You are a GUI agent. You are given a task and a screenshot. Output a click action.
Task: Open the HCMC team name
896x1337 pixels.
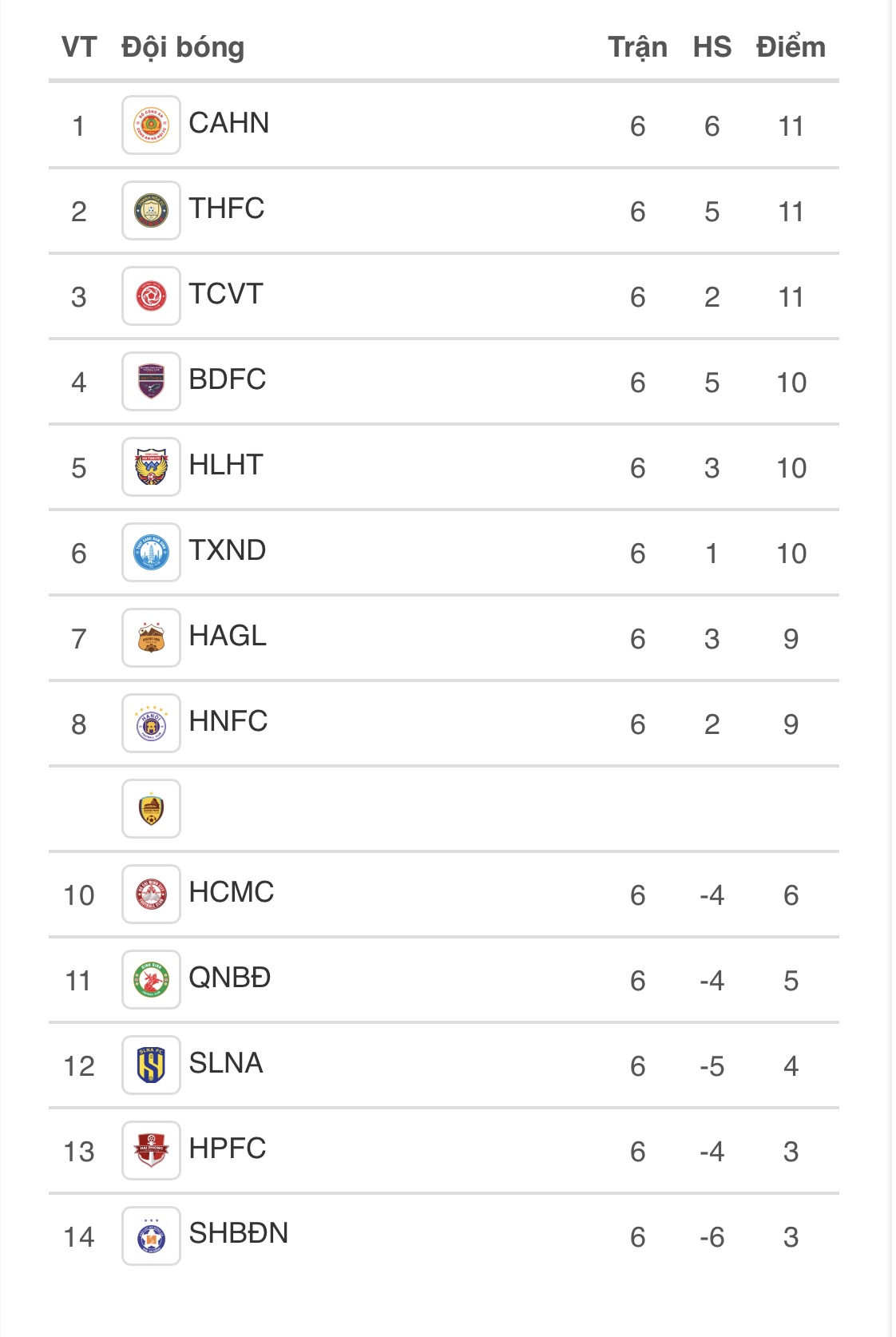pyautogui.click(x=232, y=892)
